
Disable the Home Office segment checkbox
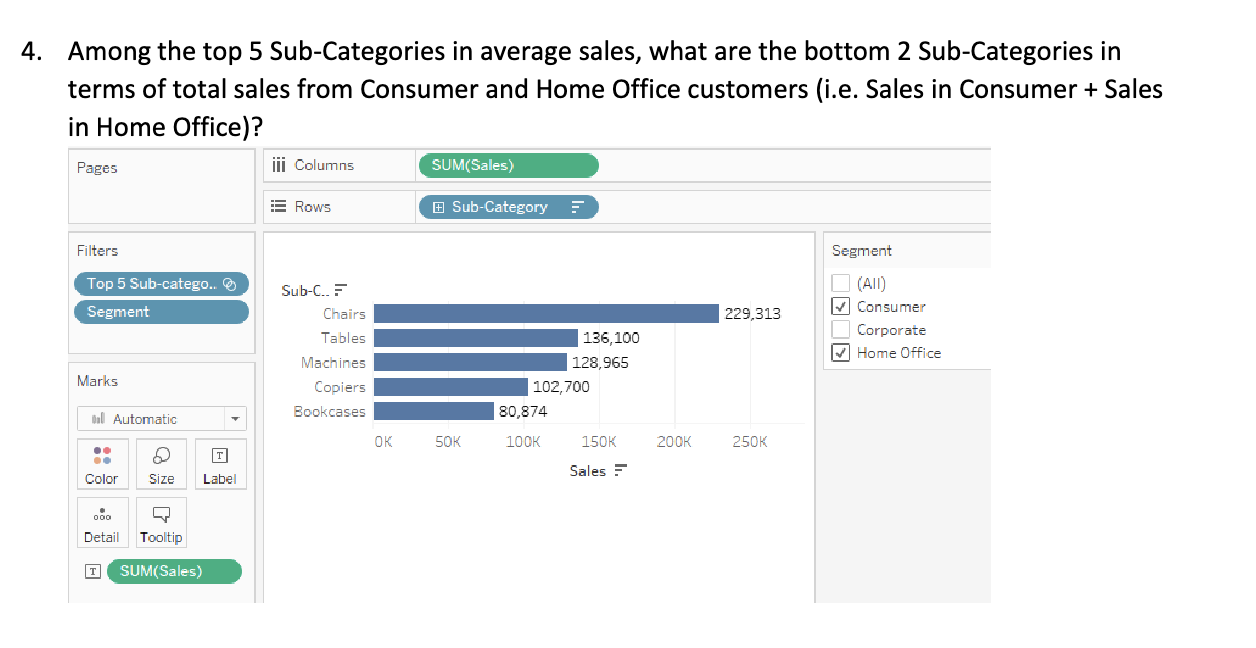(x=841, y=353)
